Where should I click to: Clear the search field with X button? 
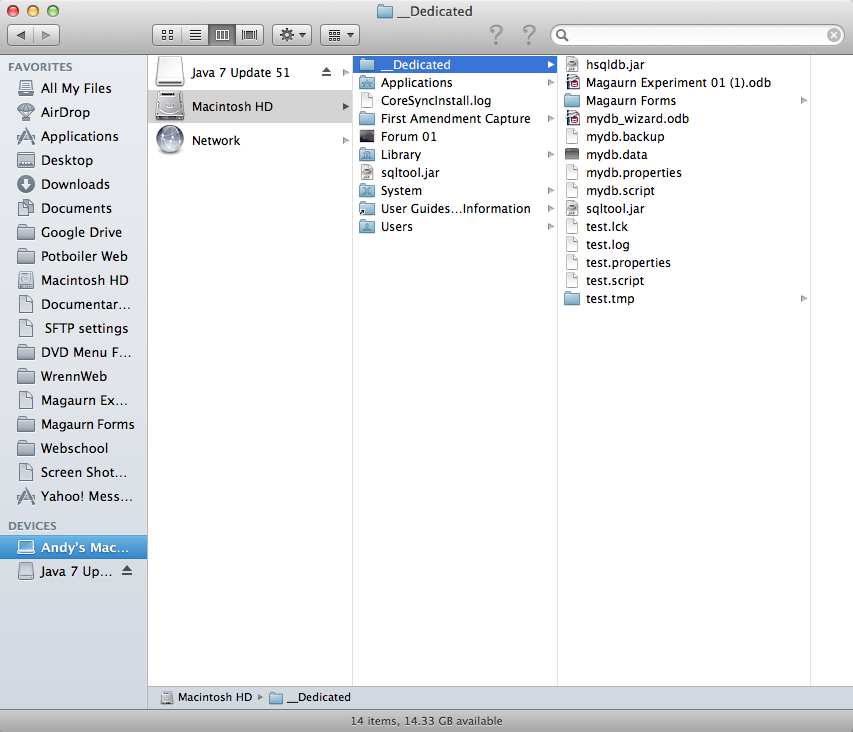click(x=833, y=35)
